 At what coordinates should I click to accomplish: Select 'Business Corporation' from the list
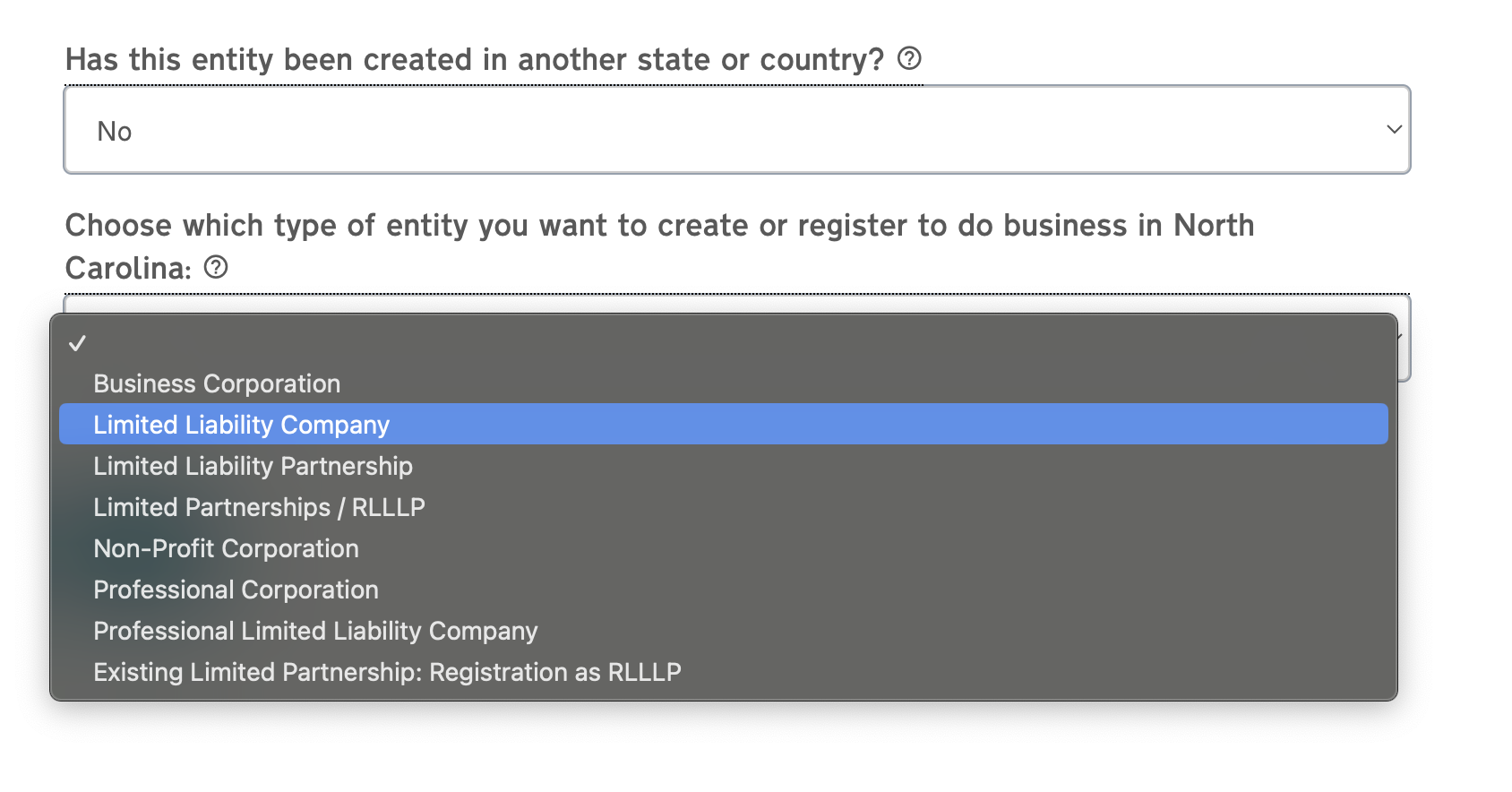pyautogui.click(x=216, y=383)
